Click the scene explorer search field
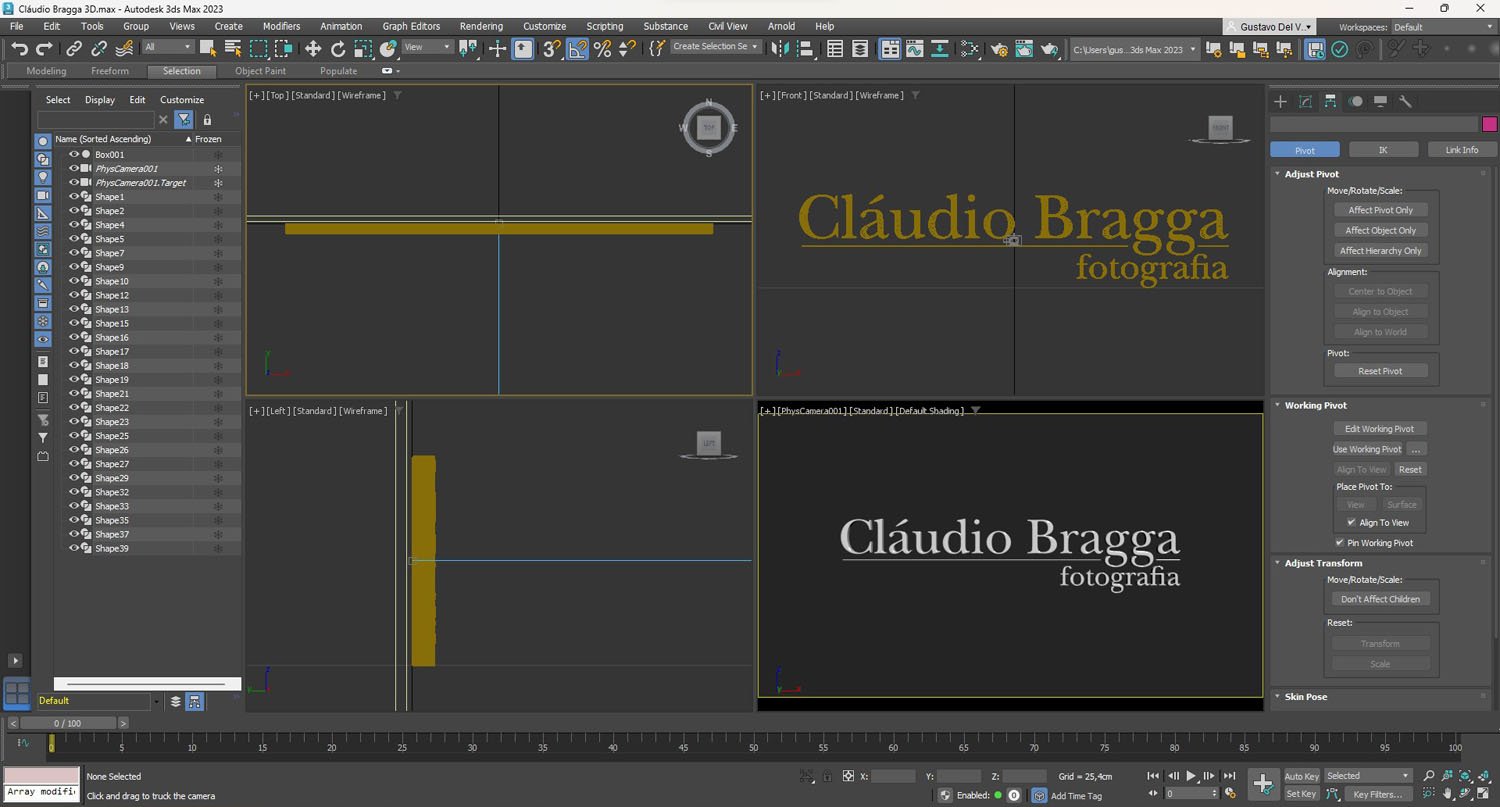Image resolution: width=1500 pixels, height=807 pixels. click(x=95, y=120)
